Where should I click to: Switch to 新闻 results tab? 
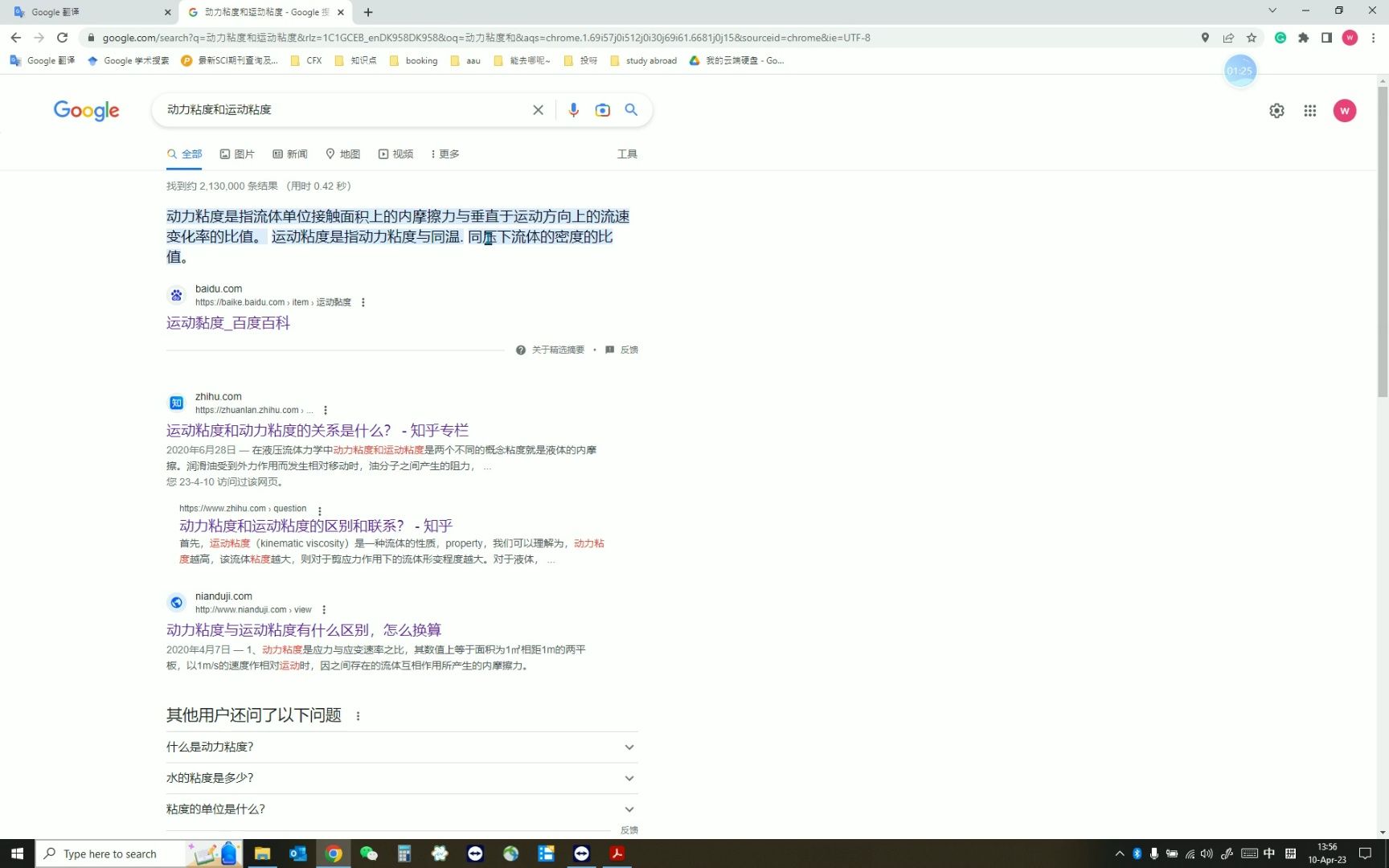tap(290, 154)
